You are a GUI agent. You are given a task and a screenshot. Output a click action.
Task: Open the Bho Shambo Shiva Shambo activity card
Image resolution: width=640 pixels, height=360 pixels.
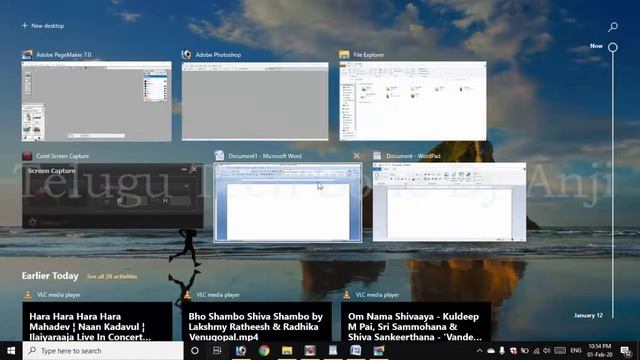coord(256,322)
